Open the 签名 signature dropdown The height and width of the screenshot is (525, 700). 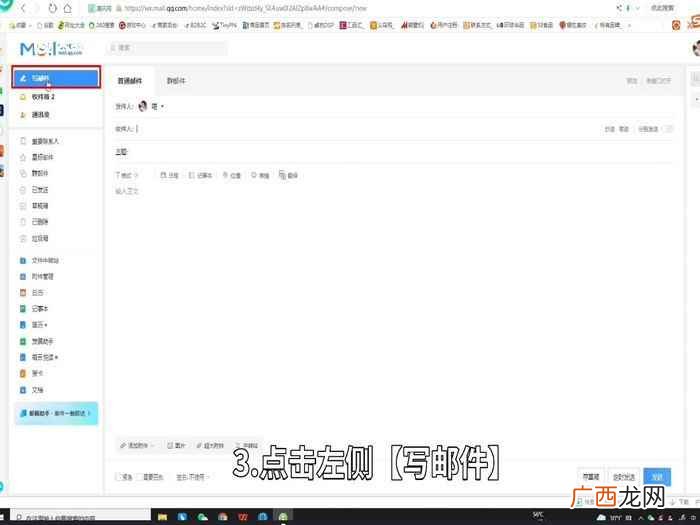click(x=193, y=477)
